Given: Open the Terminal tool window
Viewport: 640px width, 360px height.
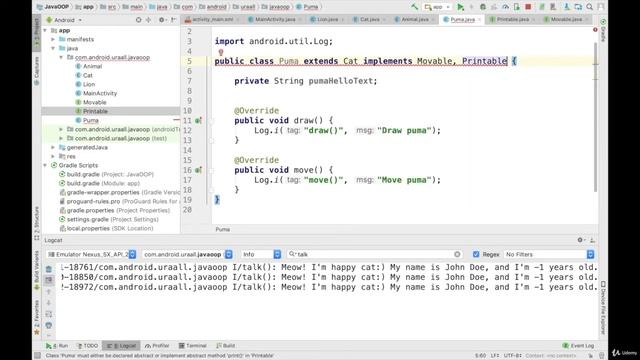Looking at the screenshot, I should coord(193,346).
